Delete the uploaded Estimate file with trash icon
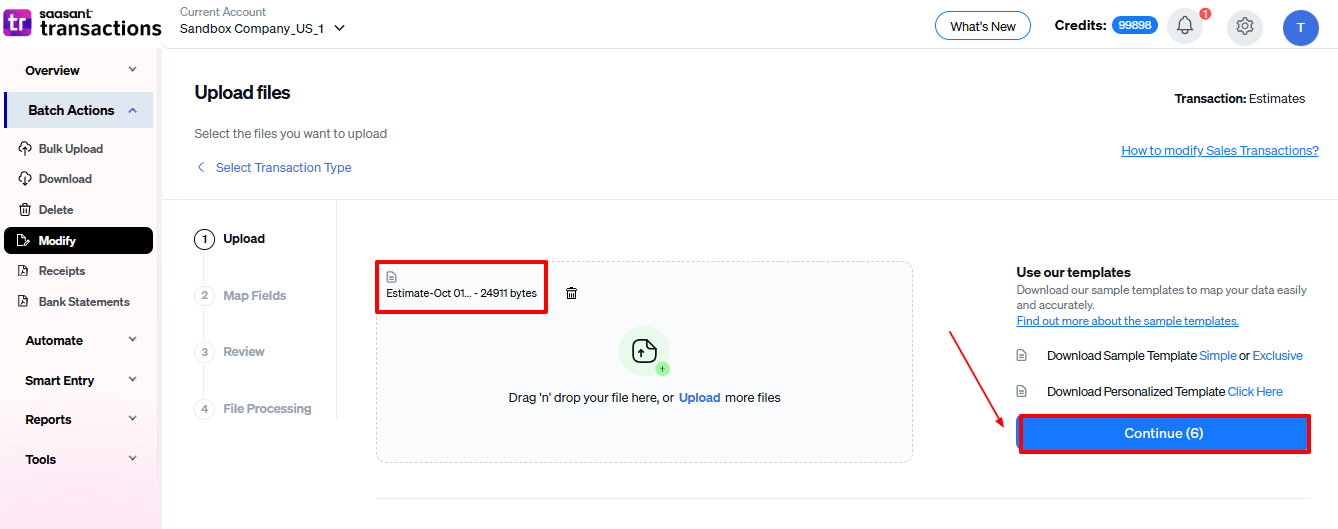 pos(571,293)
